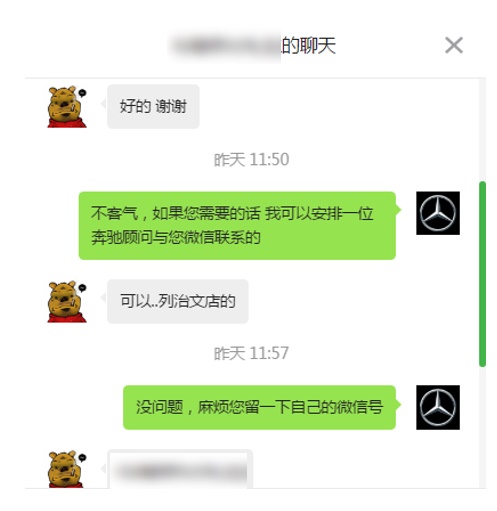
Task: Select the green '没问题，麻烦您留一下' message bubble
Action: tap(259, 407)
